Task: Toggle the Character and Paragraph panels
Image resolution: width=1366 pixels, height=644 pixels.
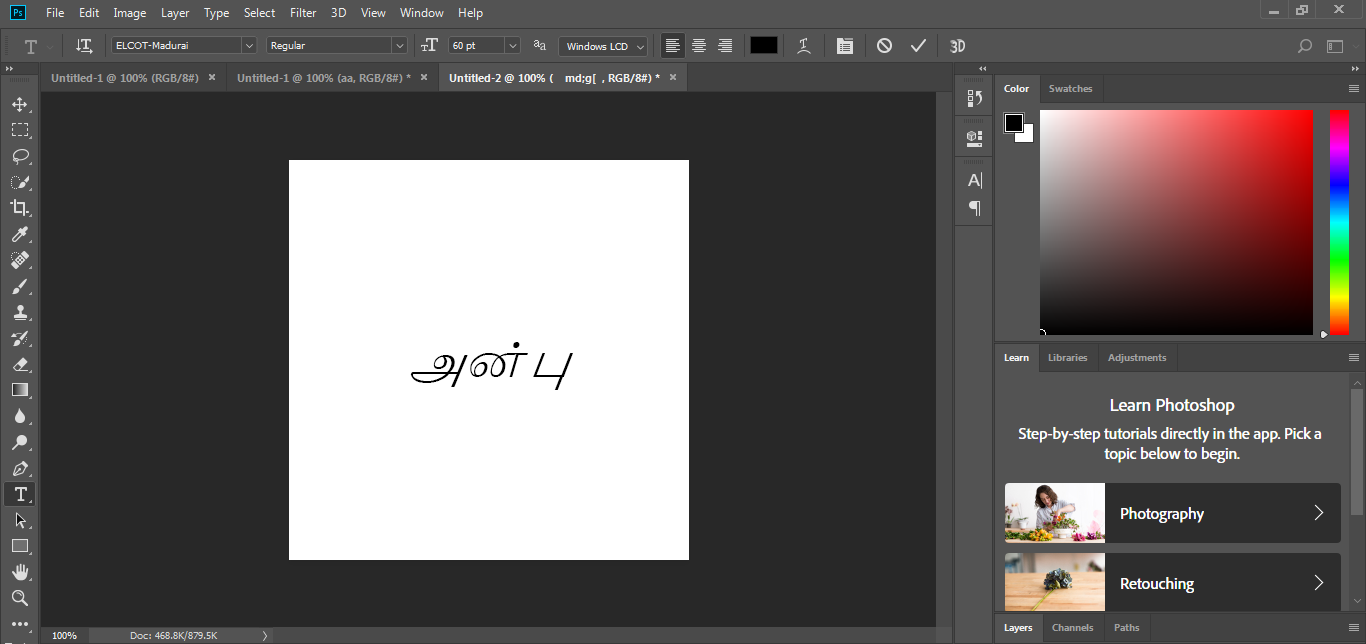Action: [x=845, y=46]
